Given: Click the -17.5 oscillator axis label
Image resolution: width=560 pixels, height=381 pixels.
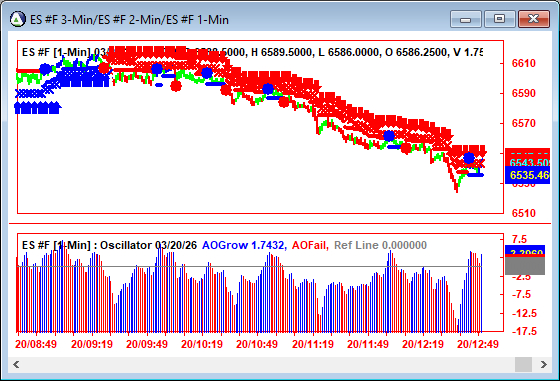Looking at the screenshot, I should point(524,331).
